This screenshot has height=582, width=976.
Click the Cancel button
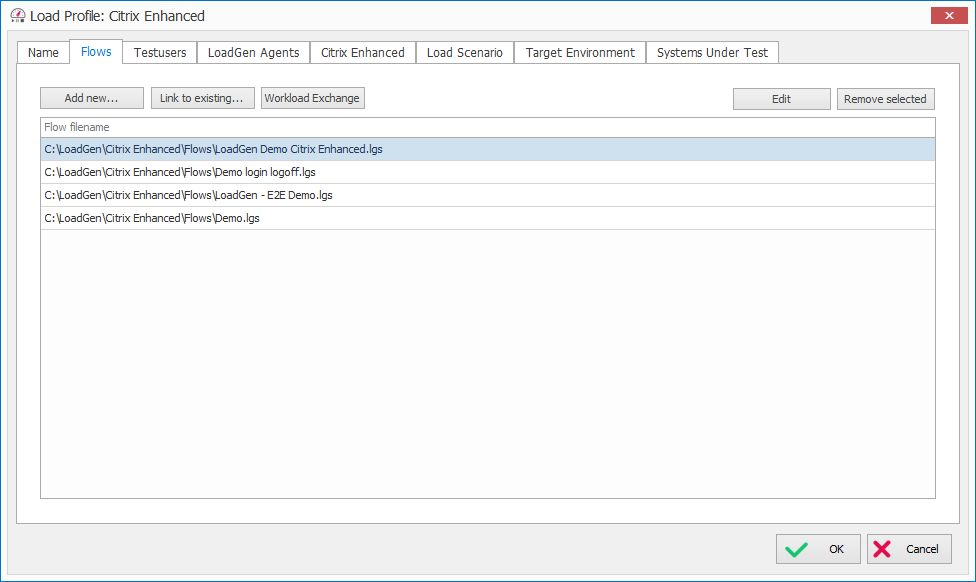tap(909, 549)
